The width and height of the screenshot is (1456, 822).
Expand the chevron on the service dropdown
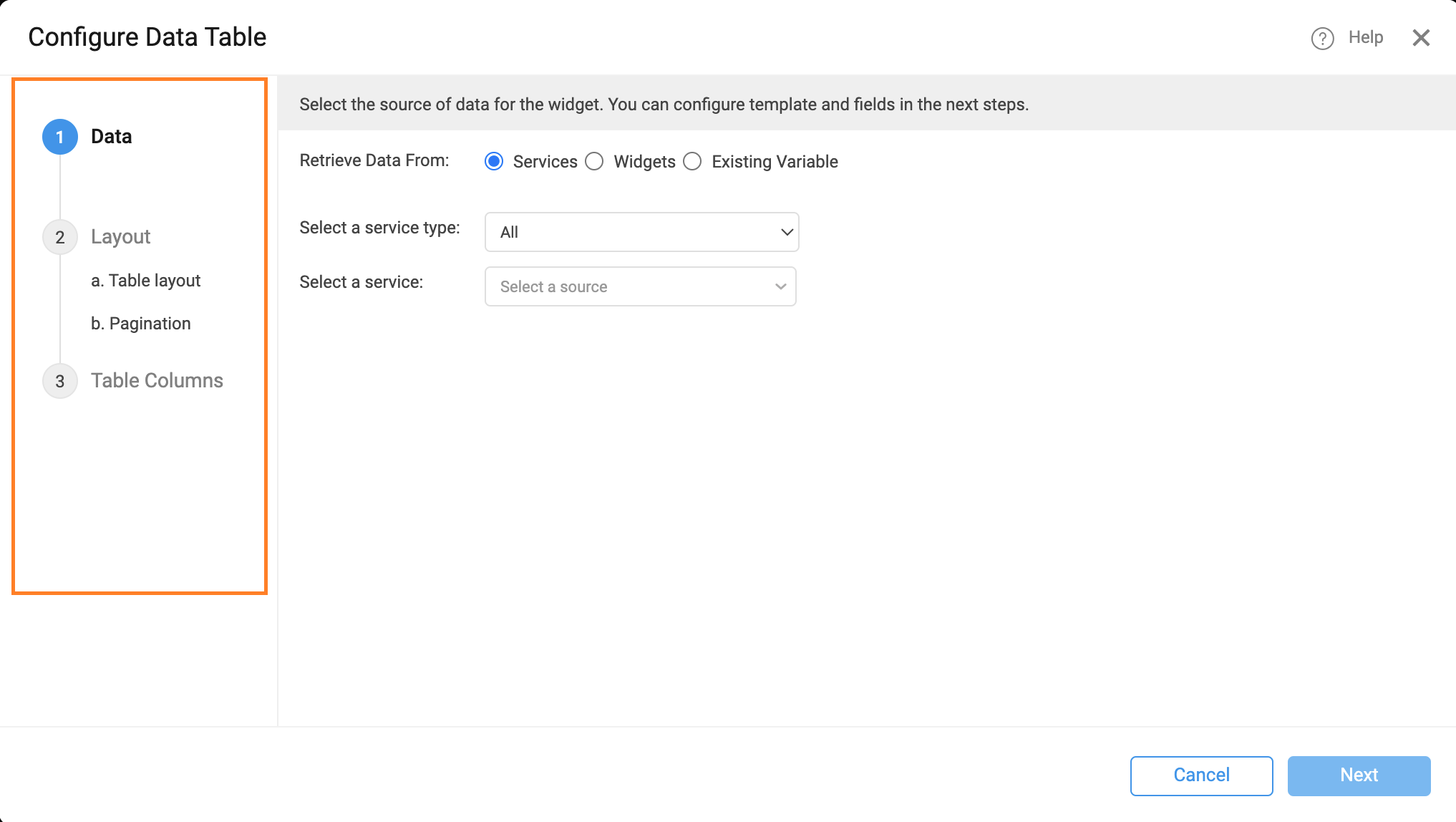click(780, 286)
